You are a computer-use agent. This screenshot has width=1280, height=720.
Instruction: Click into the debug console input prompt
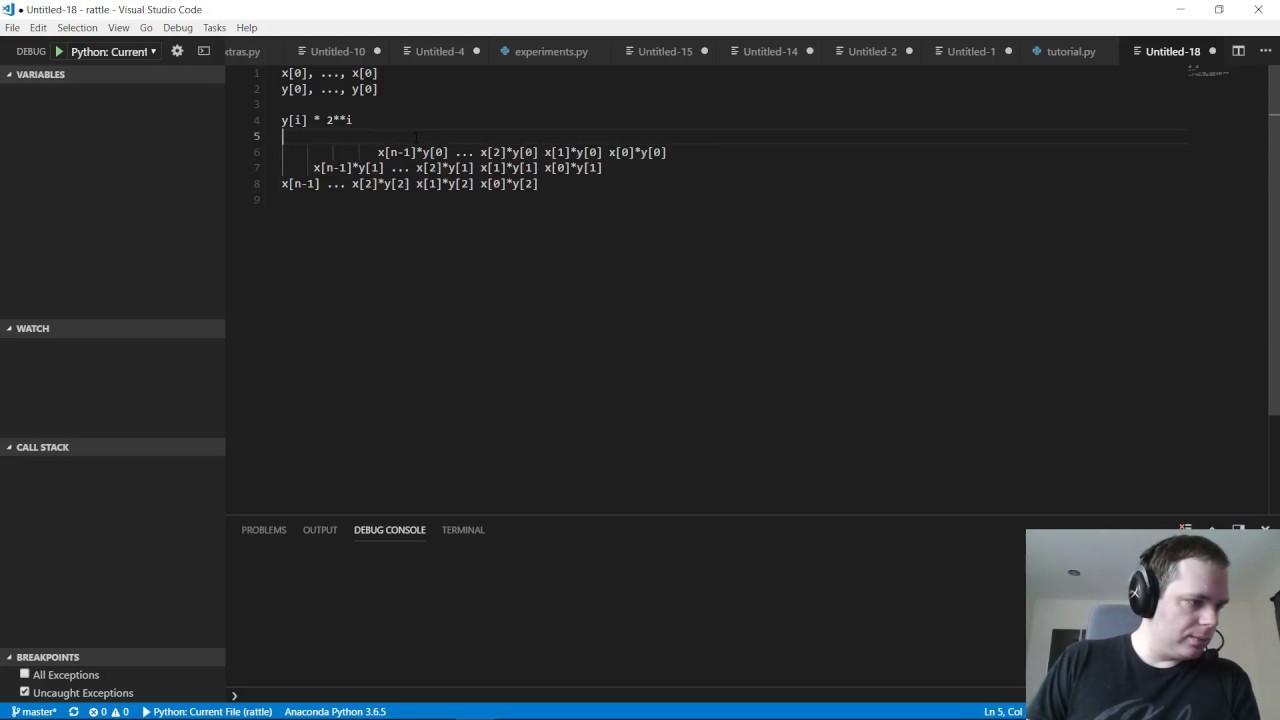coord(630,695)
